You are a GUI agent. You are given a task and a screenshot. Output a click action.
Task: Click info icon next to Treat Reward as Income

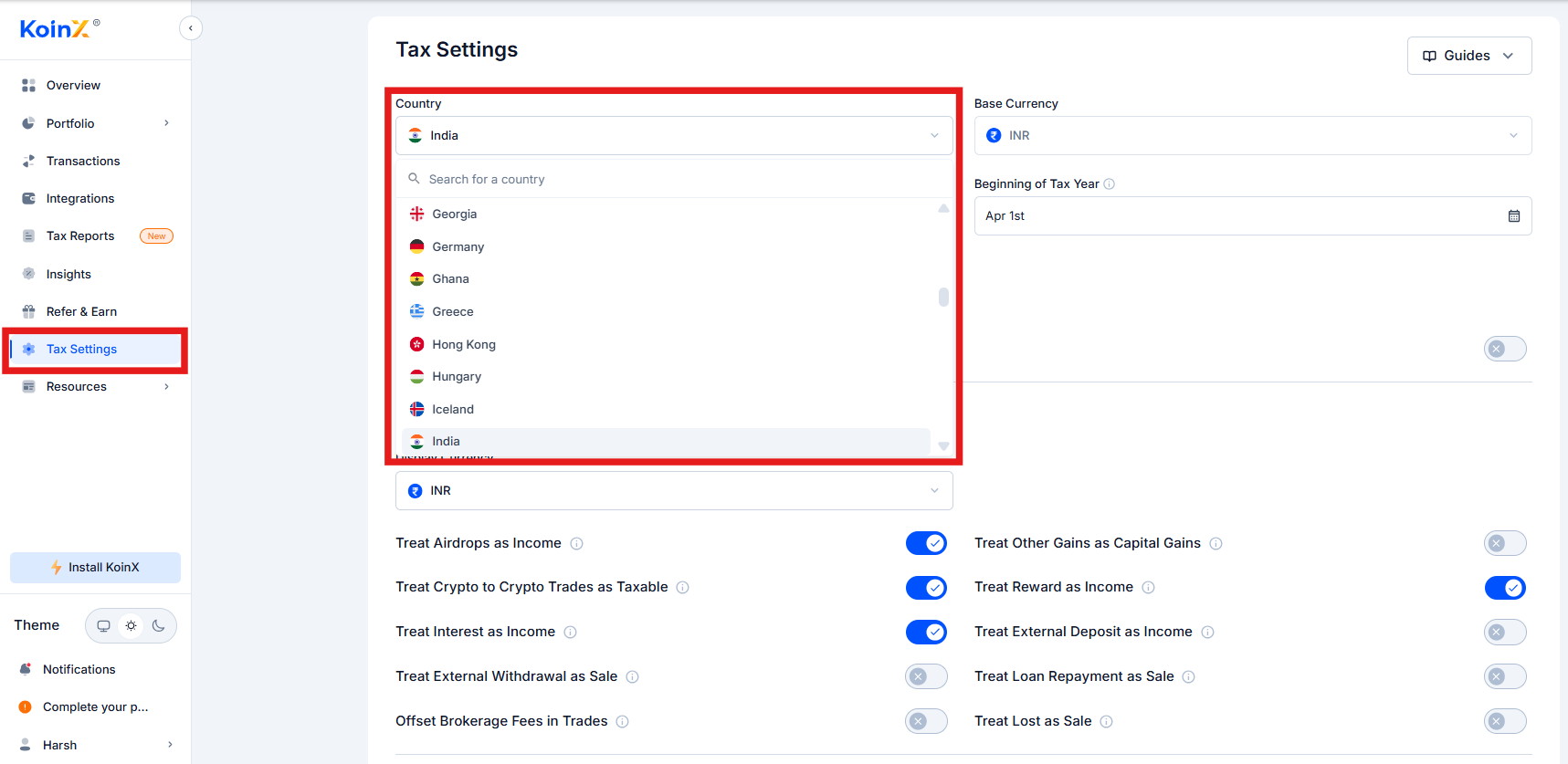(x=1148, y=588)
